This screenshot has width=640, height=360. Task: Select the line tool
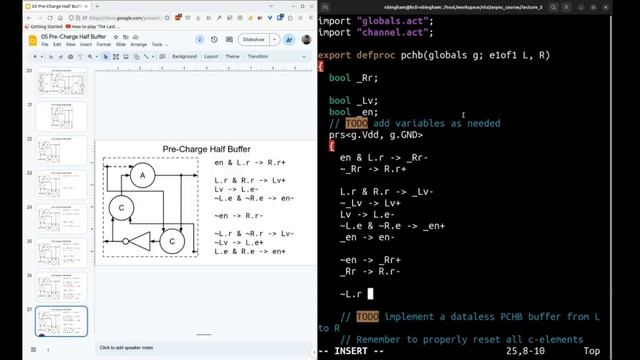click(146, 57)
